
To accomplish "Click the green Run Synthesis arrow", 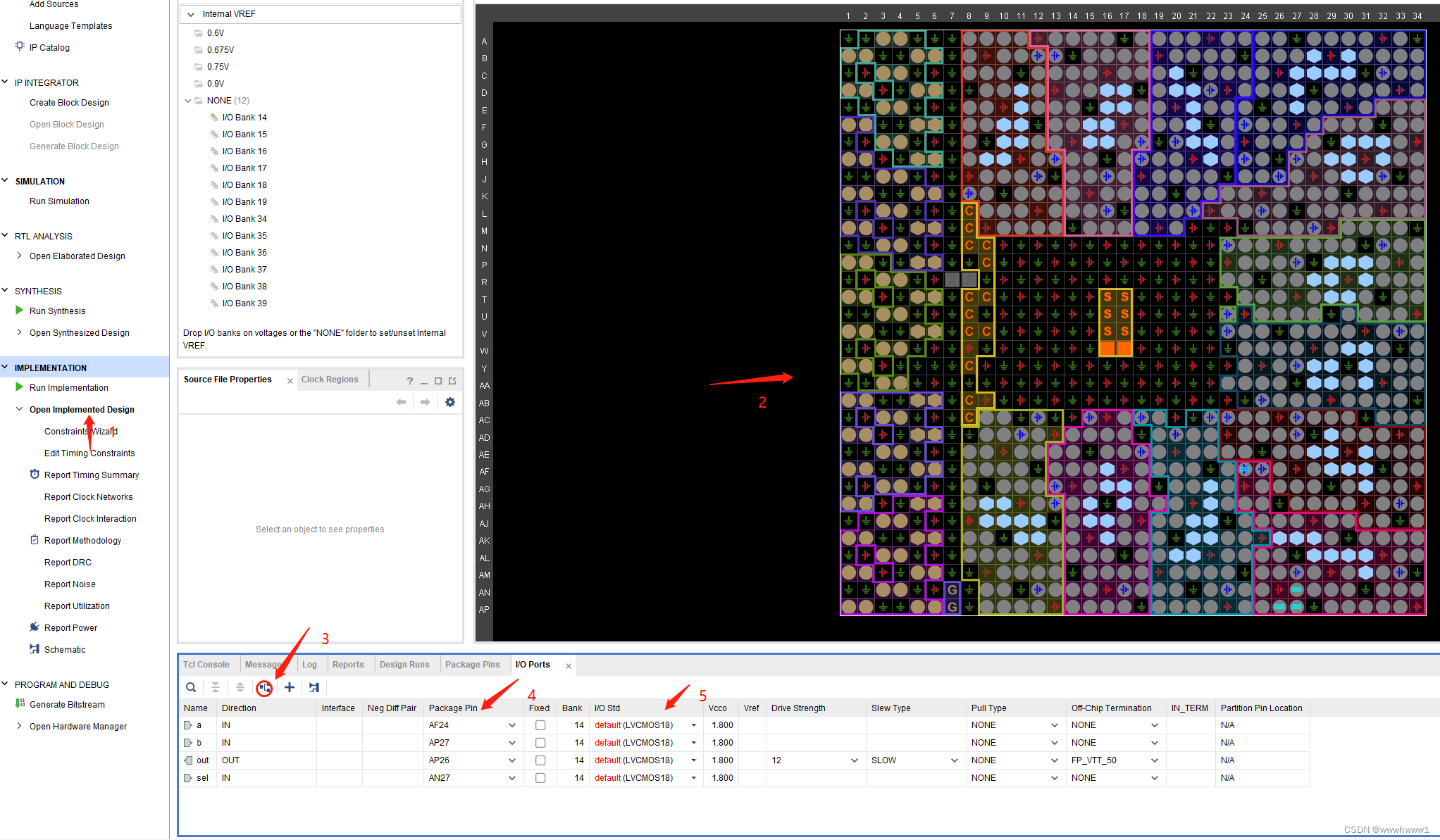I will point(20,311).
